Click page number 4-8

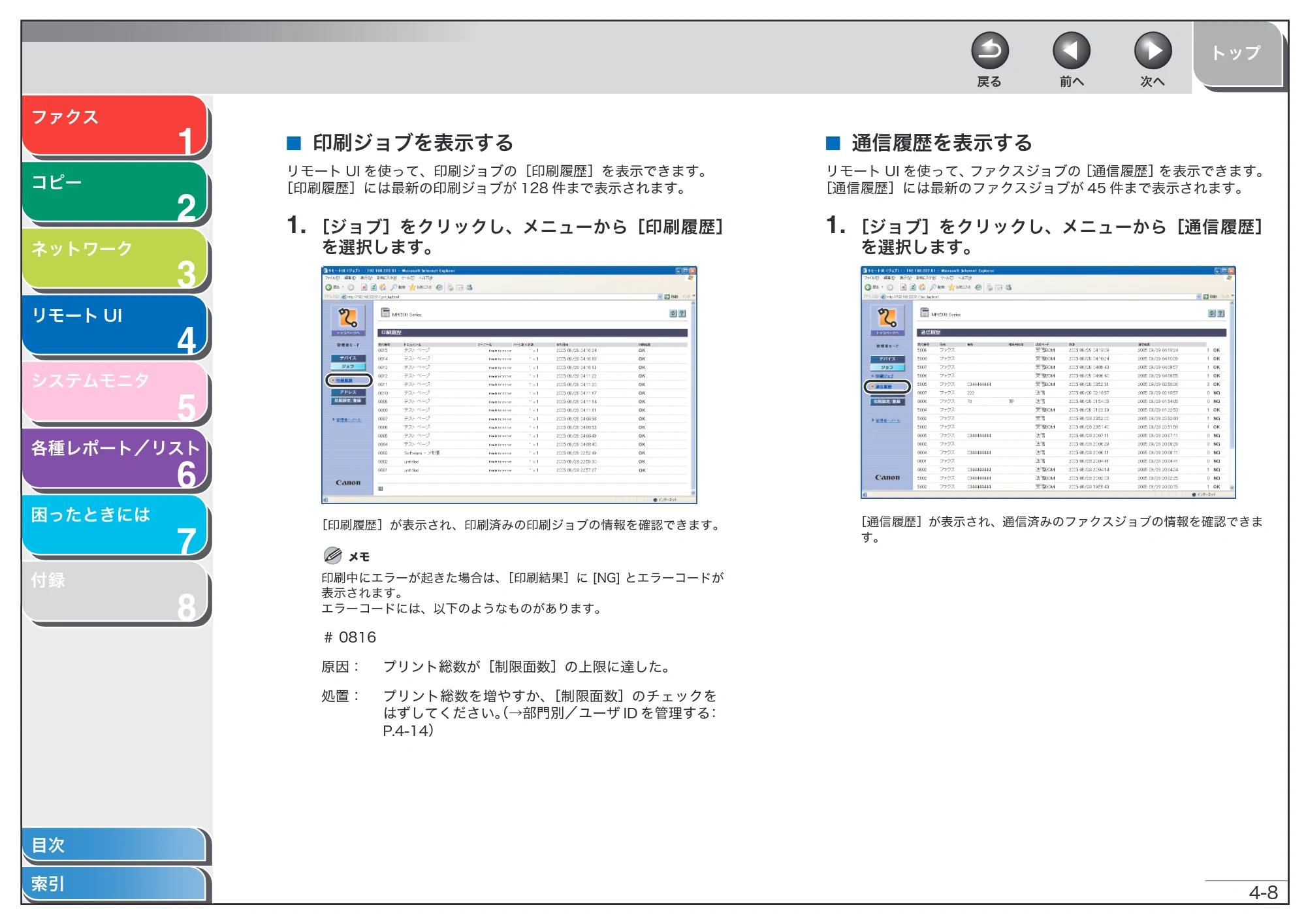click(x=1263, y=893)
